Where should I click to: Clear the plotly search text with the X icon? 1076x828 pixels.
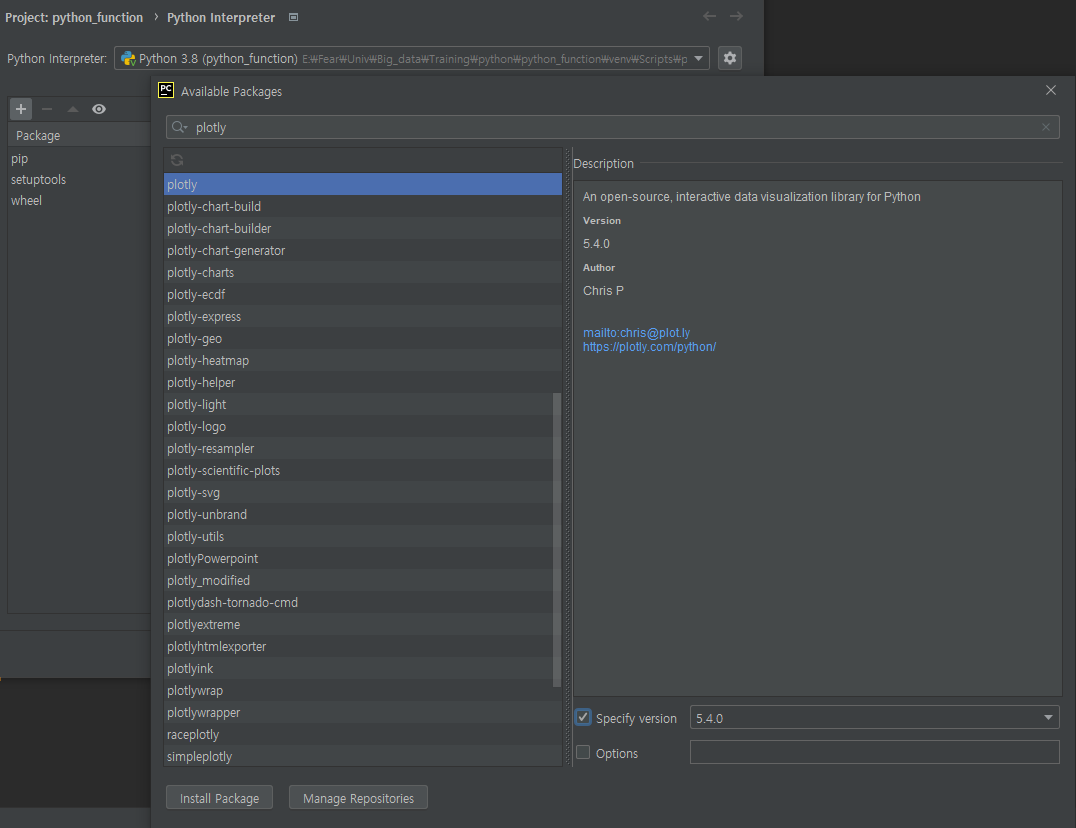[x=1045, y=127]
